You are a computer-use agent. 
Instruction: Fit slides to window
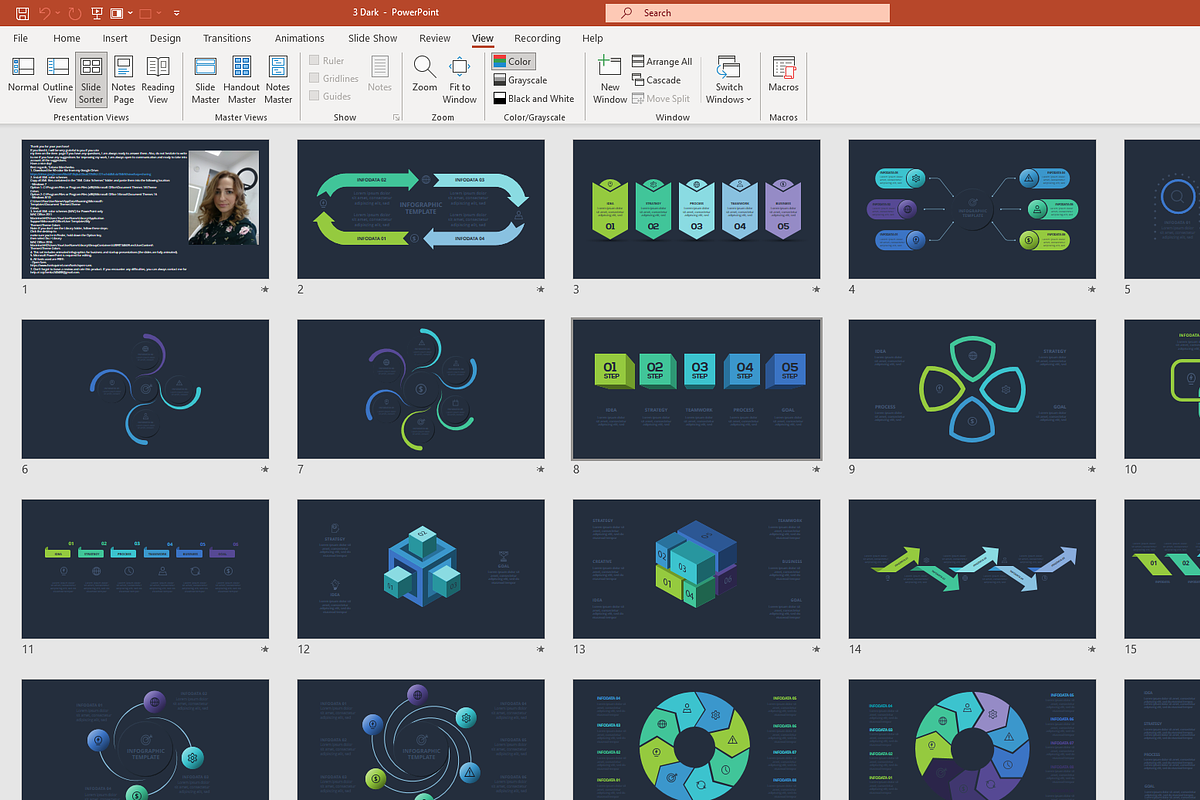pyautogui.click(x=460, y=80)
